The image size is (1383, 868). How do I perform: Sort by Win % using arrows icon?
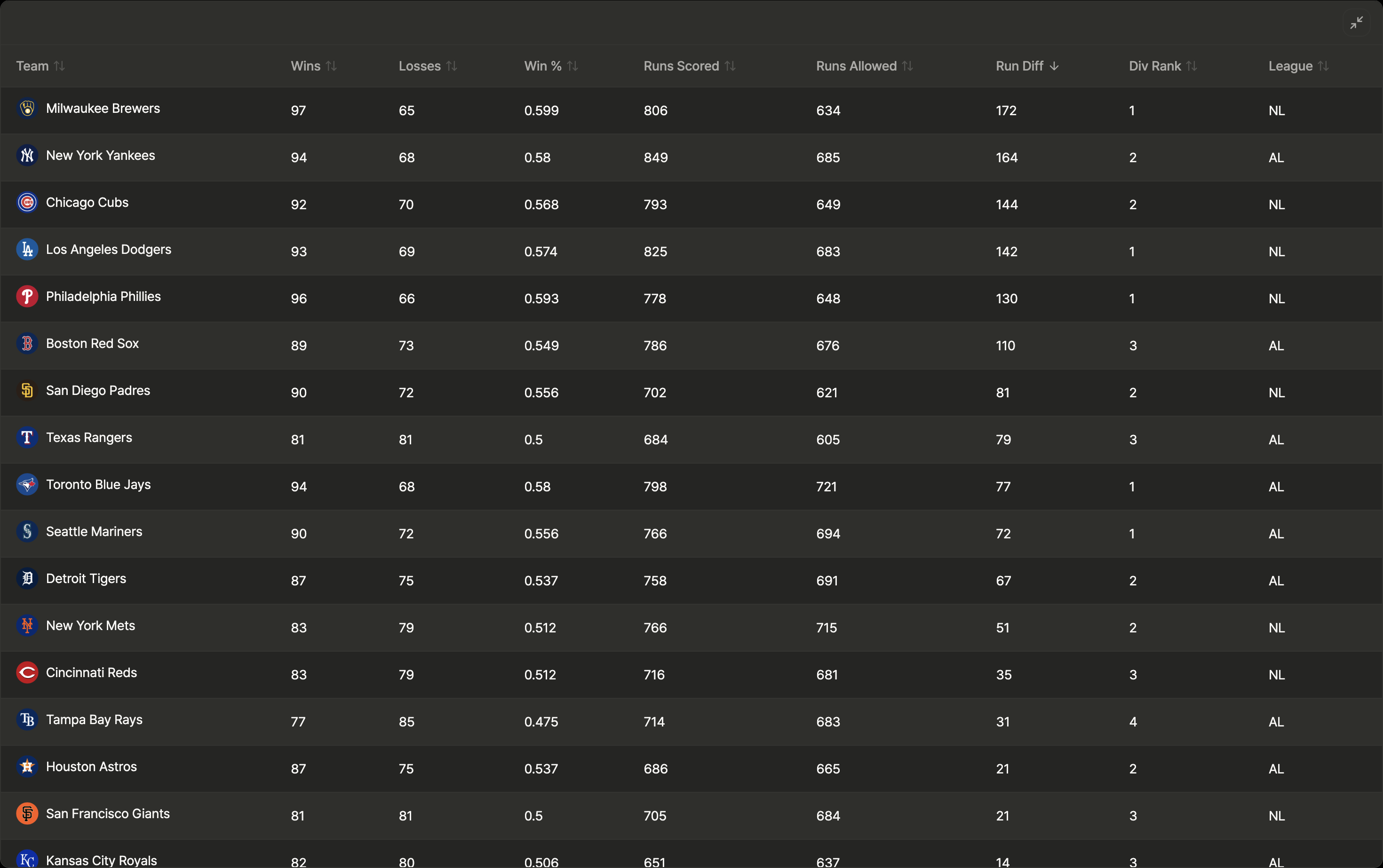[x=572, y=66]
